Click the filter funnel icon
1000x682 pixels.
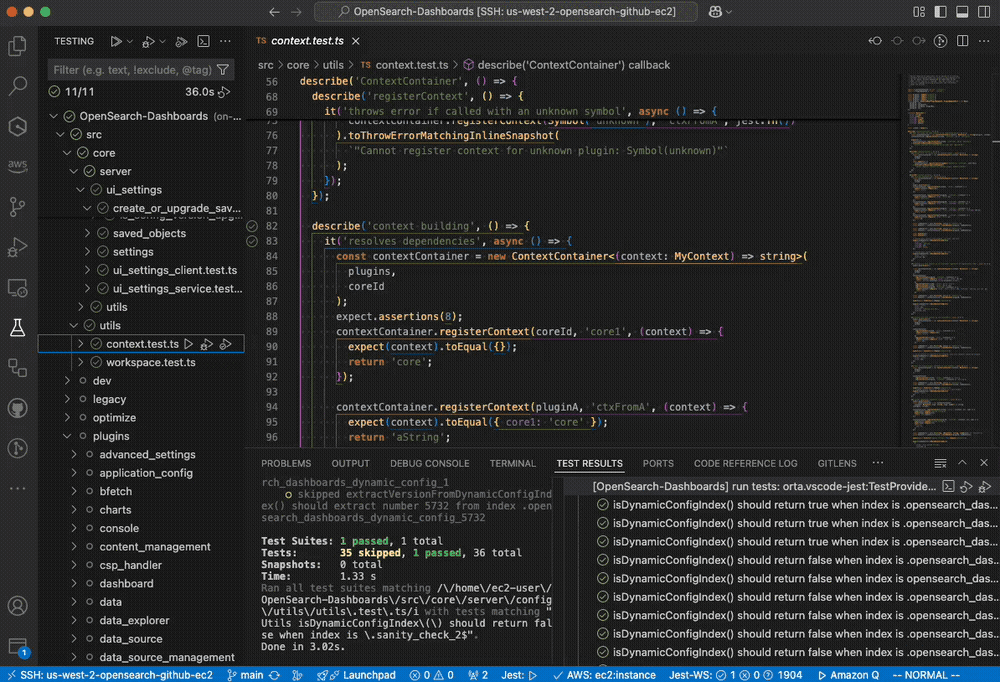[223, 70]
